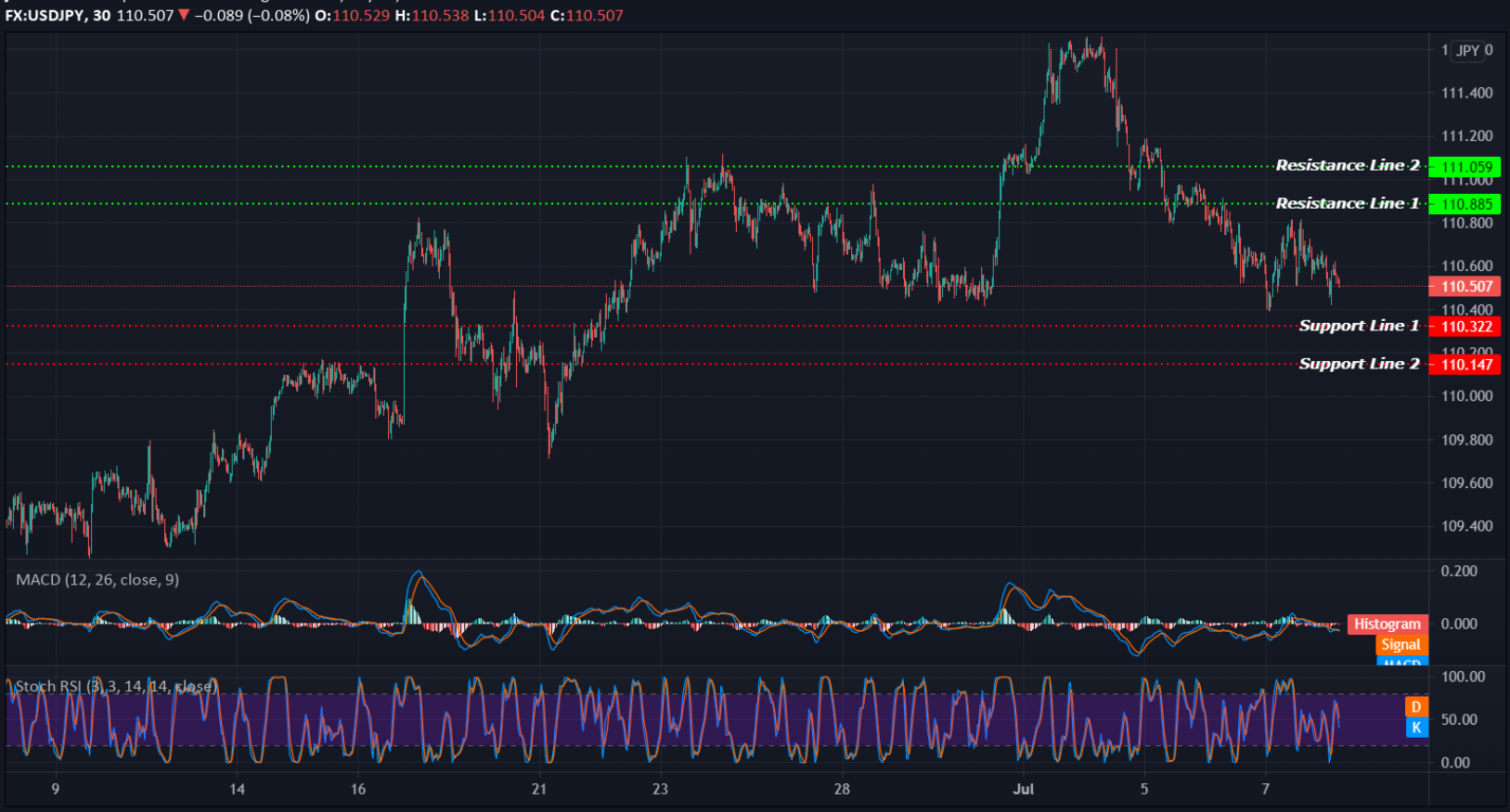
Task: Click date 23 on the time axis
Action: click(x=660, y=789)
